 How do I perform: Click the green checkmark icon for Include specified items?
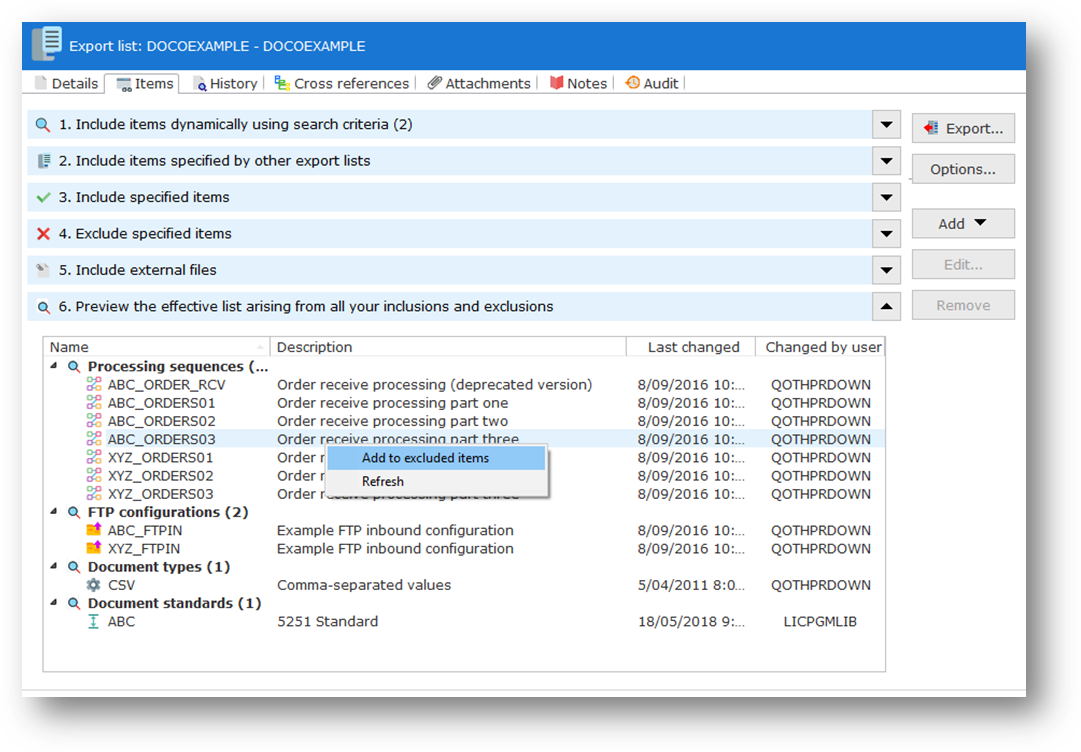[x=43, y=198]
